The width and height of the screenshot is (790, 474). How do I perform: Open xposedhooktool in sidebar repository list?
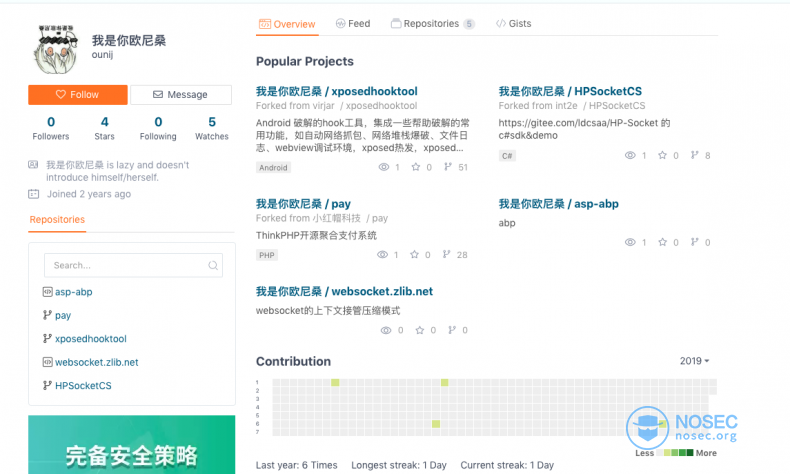tap(91, 338)
